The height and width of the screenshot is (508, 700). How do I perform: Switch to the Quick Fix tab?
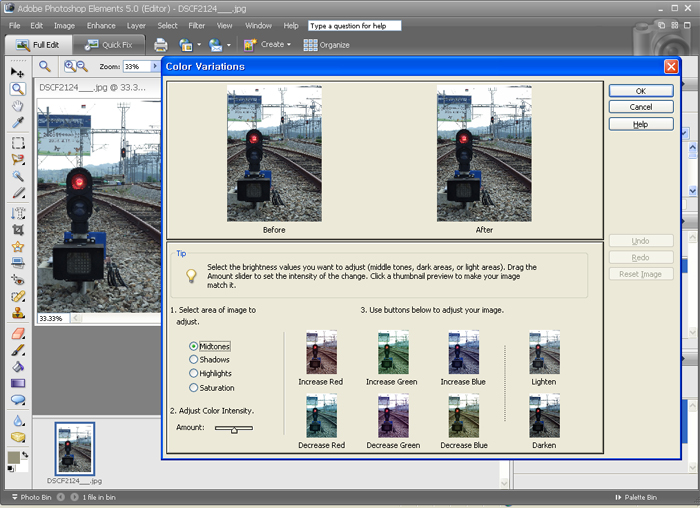[x=110, y=45]
